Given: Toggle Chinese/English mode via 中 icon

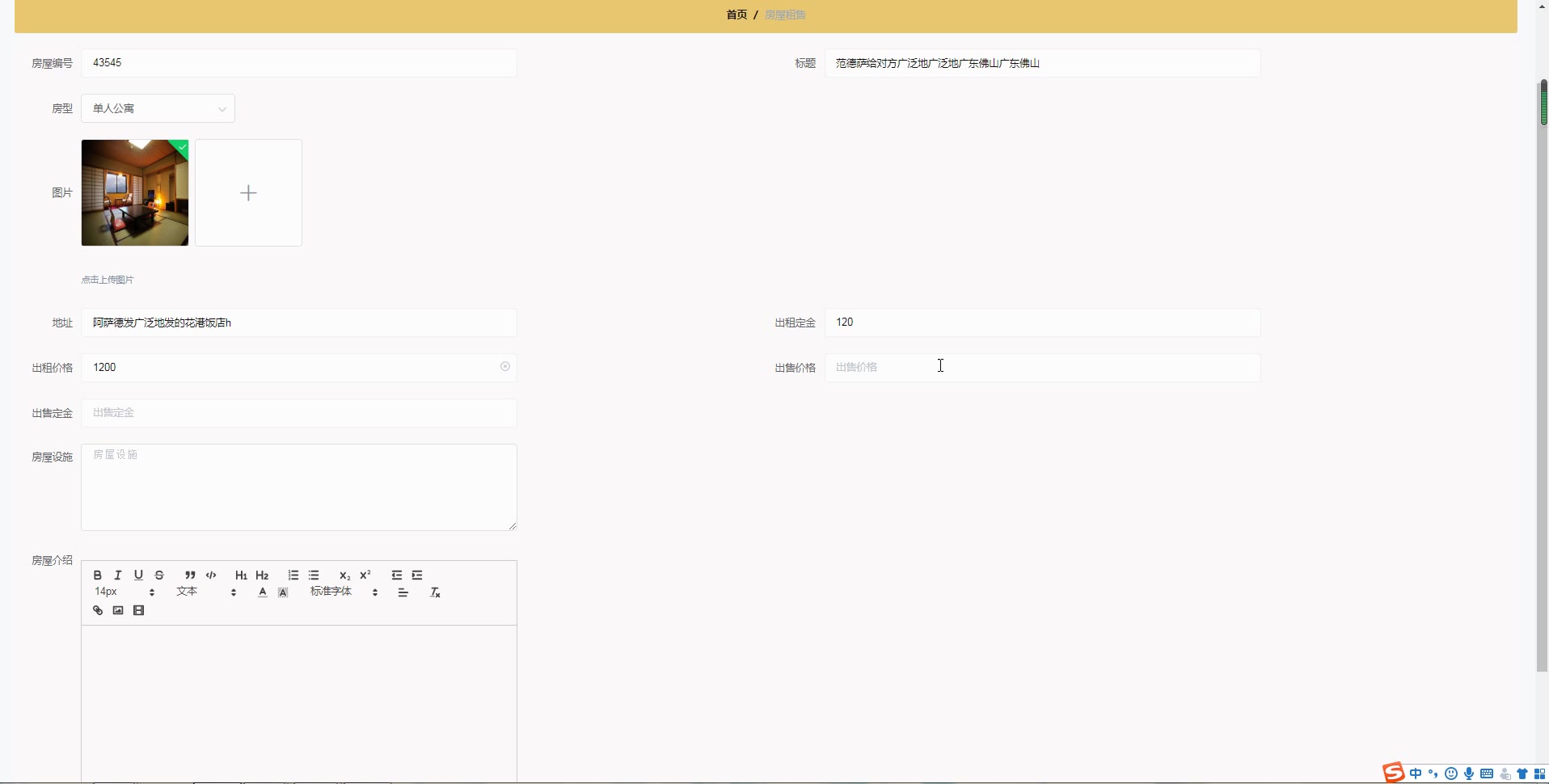Looking at the screenshot, I should pos(1416,773).
